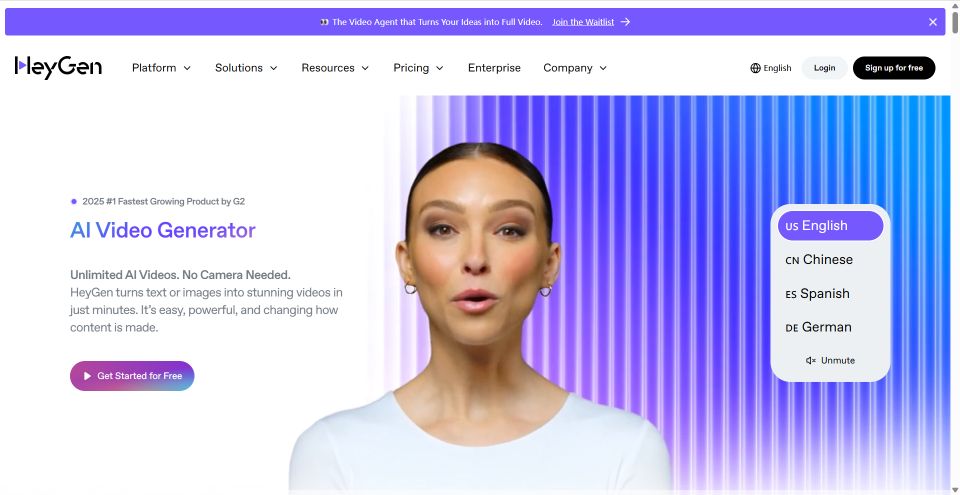Image resolution: width=960 pixels, height=495 pixels.
Task: Open the Resources dropdown chevron
Action: pyautogui.click(x=365, y=68)
